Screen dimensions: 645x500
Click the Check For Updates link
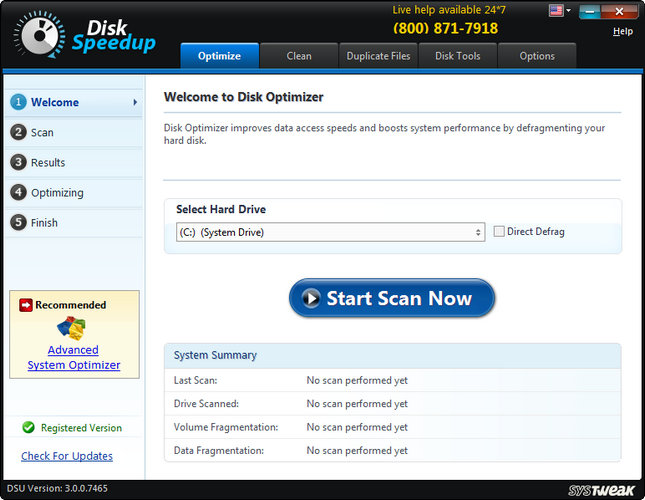tap(67, 456)
